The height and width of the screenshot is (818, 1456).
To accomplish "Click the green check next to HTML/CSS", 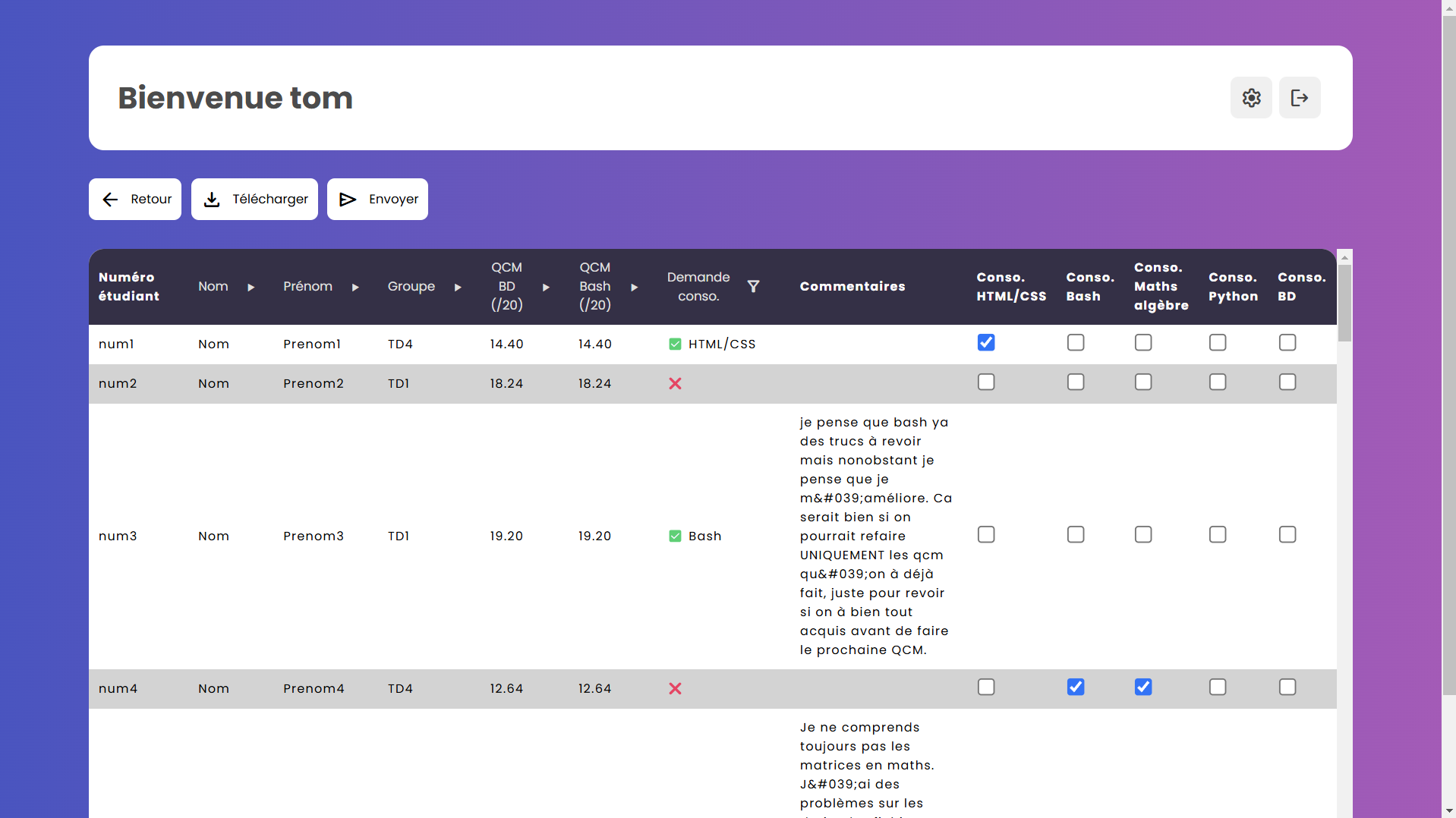I will tap(675, 344).
